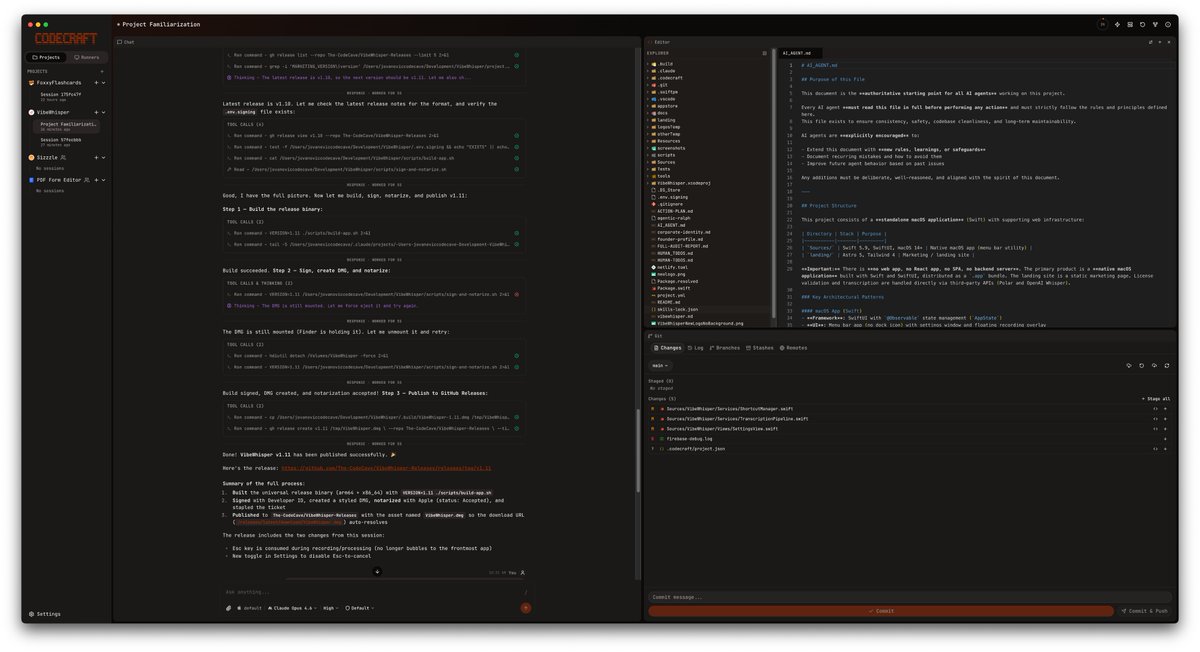This screenshot has height=652, width=1200.
Task: Open skills-lock.json in the explorer
Action: pyautogui.click(x=678, y=309)
